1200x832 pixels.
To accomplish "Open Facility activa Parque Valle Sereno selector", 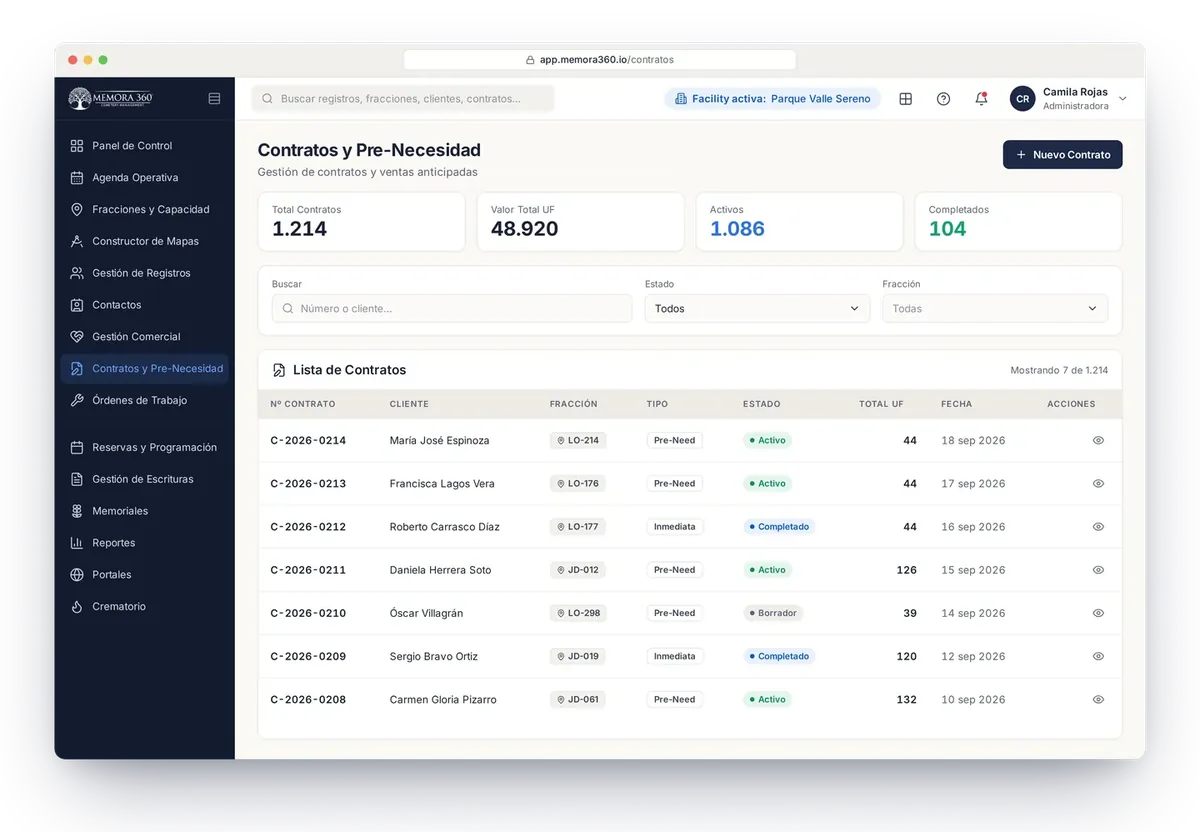I will pos(773,99).
